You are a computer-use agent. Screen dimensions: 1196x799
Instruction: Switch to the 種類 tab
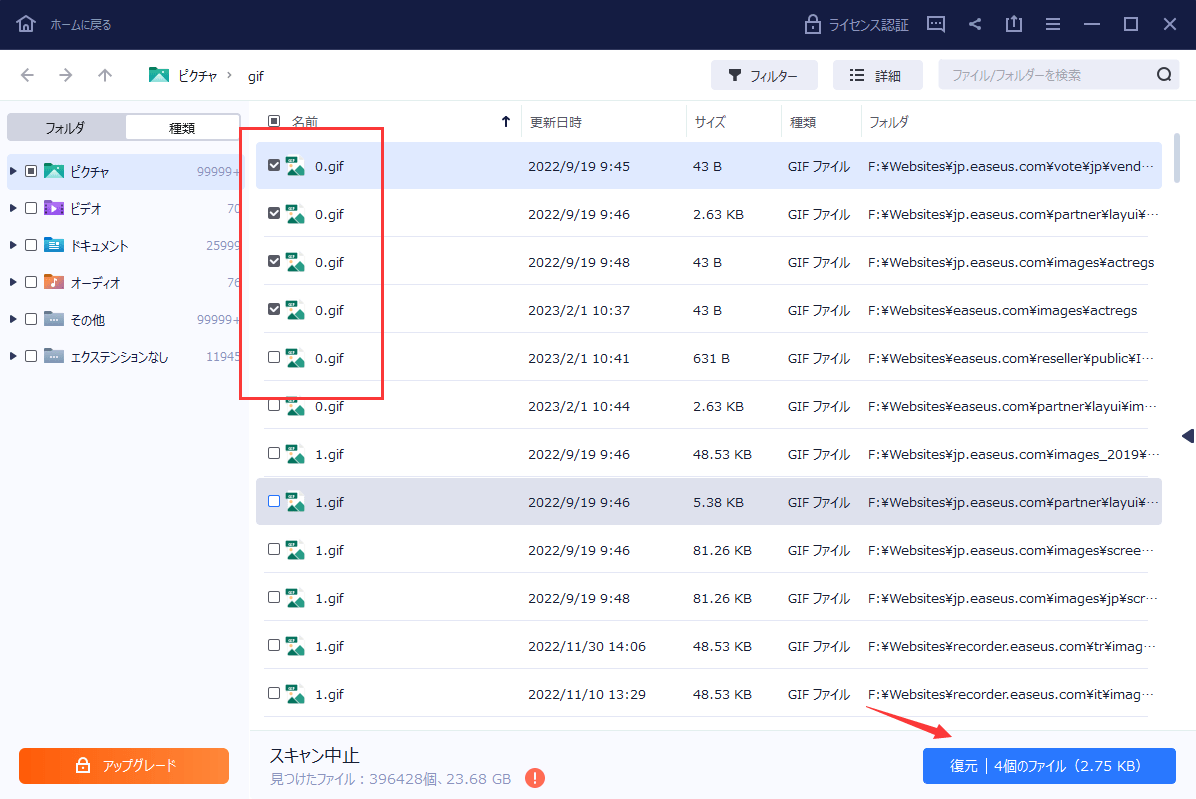[x=182, y=128]
